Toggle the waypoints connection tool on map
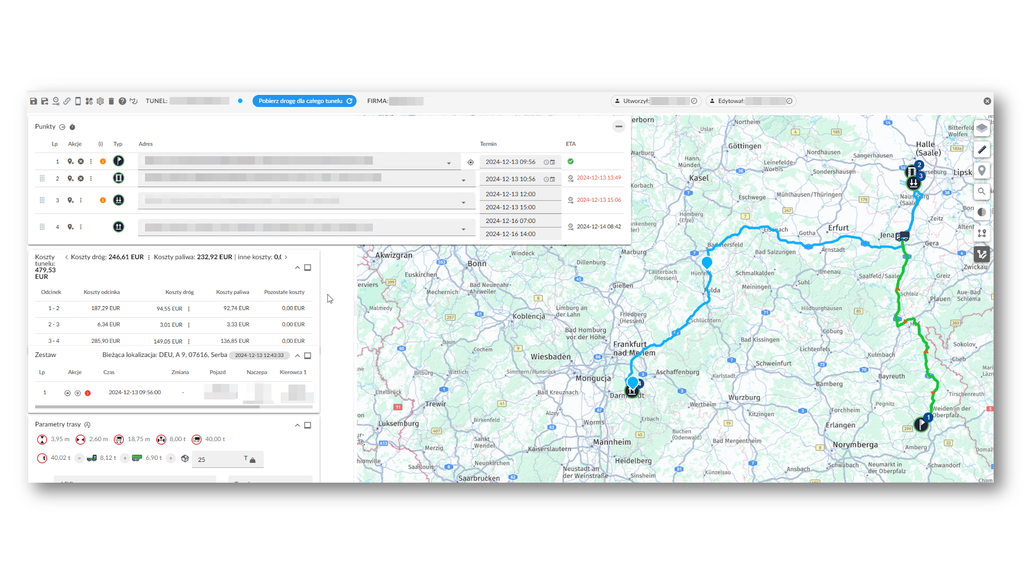The width and height of the screenshot is (1024, 576). pyautogui.click(x=982, y=233)
